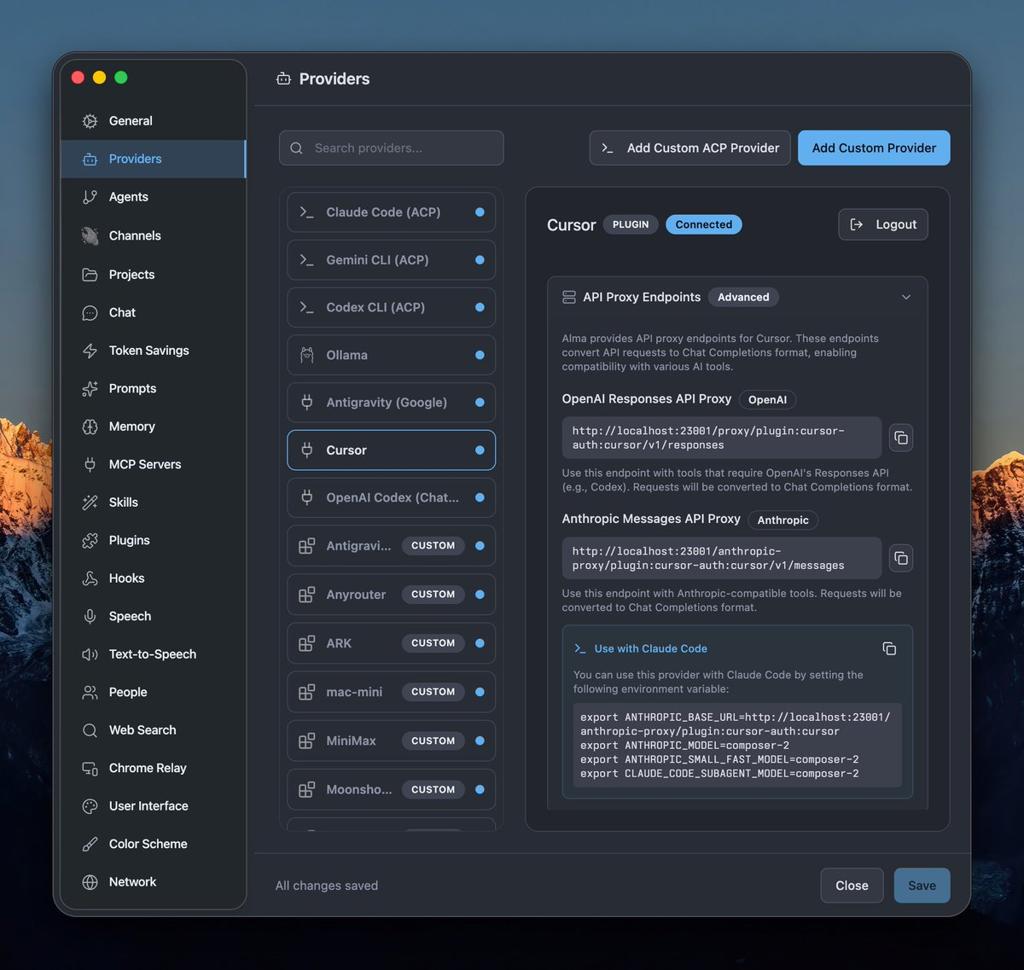Go to Channels settings

click(x=153, y=235)
